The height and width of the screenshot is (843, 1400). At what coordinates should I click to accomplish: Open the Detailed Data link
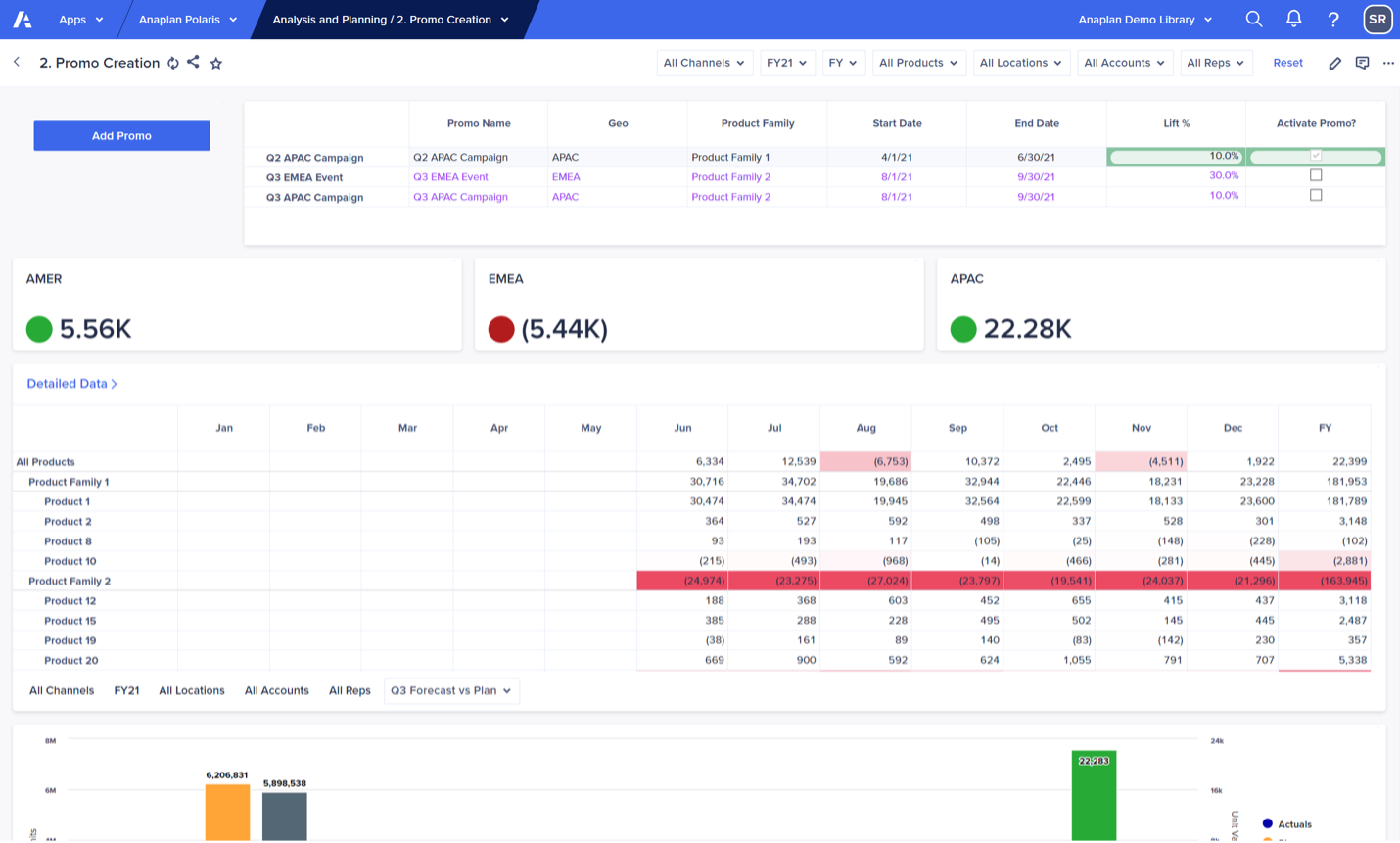[x=71, y=384]
